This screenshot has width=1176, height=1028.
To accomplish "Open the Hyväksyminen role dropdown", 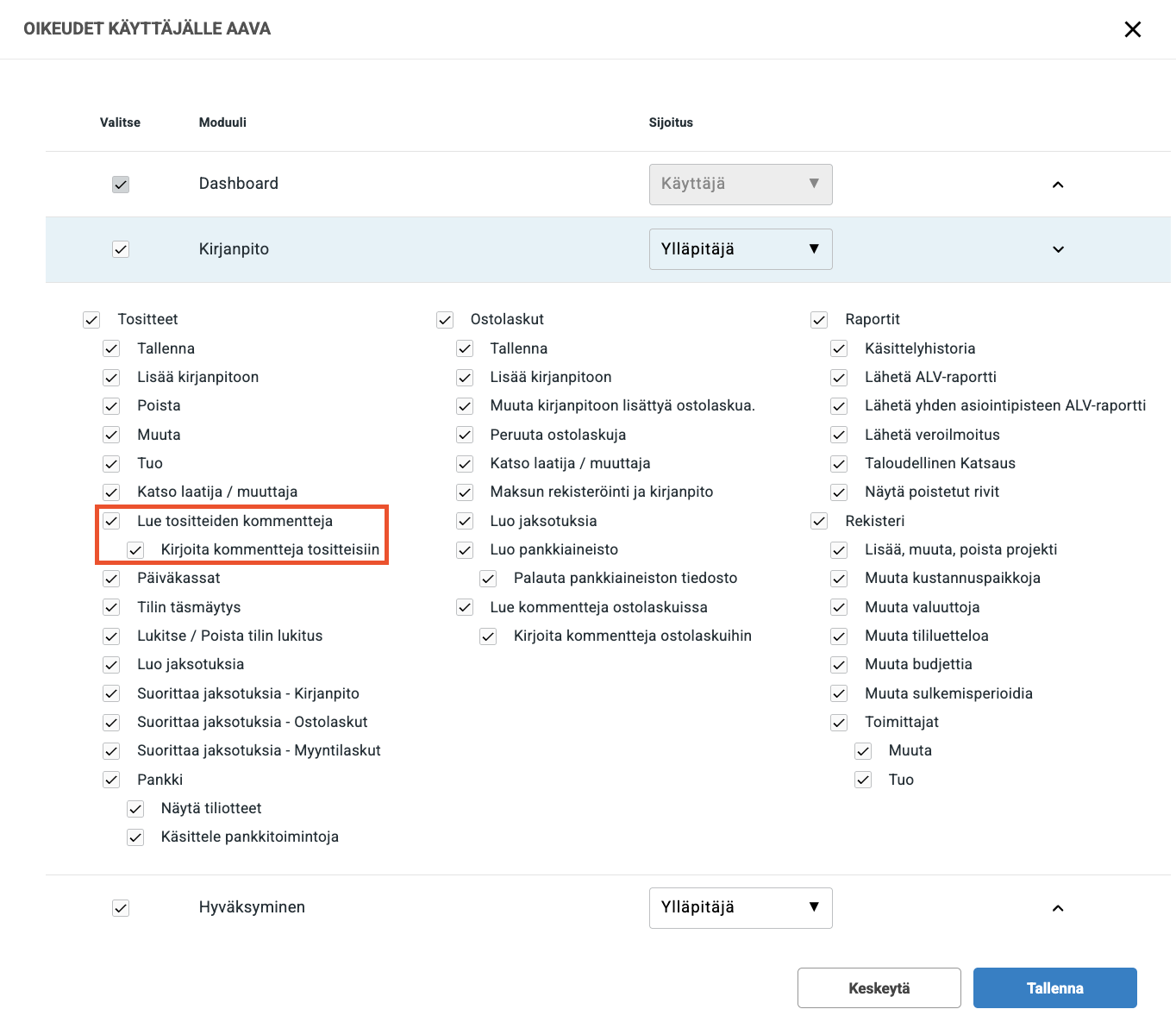I will tap(740, 908).
